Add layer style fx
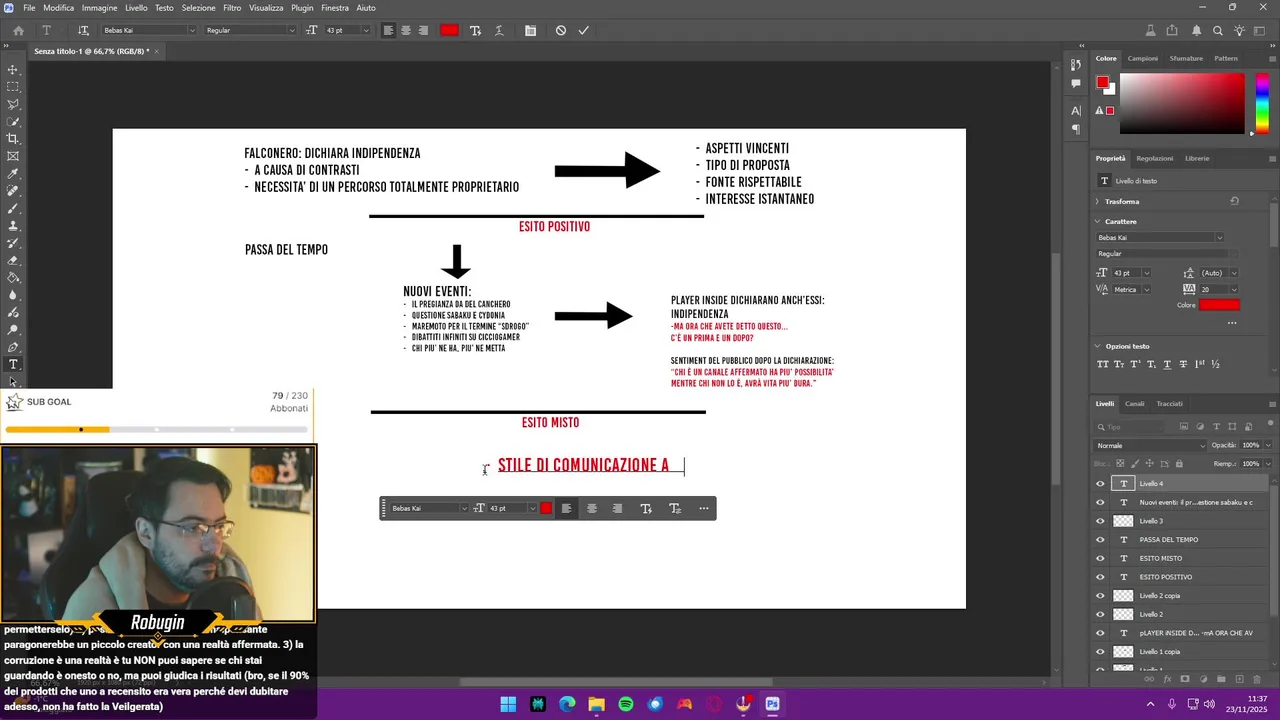 coord(1167,679)
